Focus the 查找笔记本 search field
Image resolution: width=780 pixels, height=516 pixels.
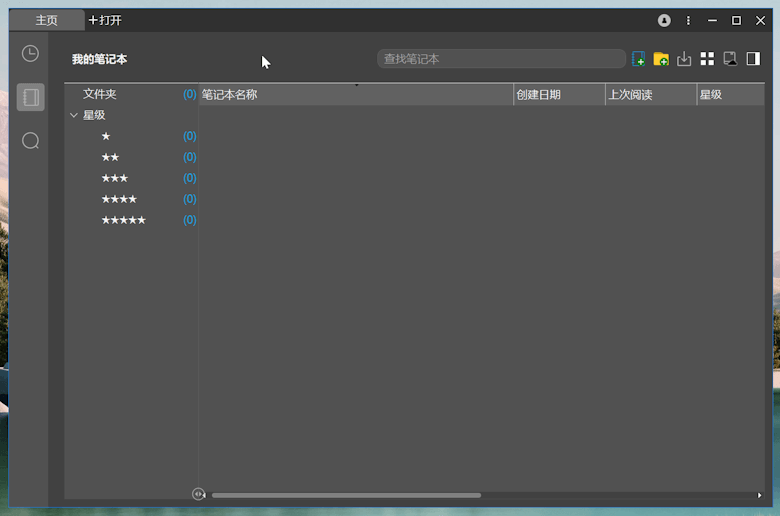(501, 59)
